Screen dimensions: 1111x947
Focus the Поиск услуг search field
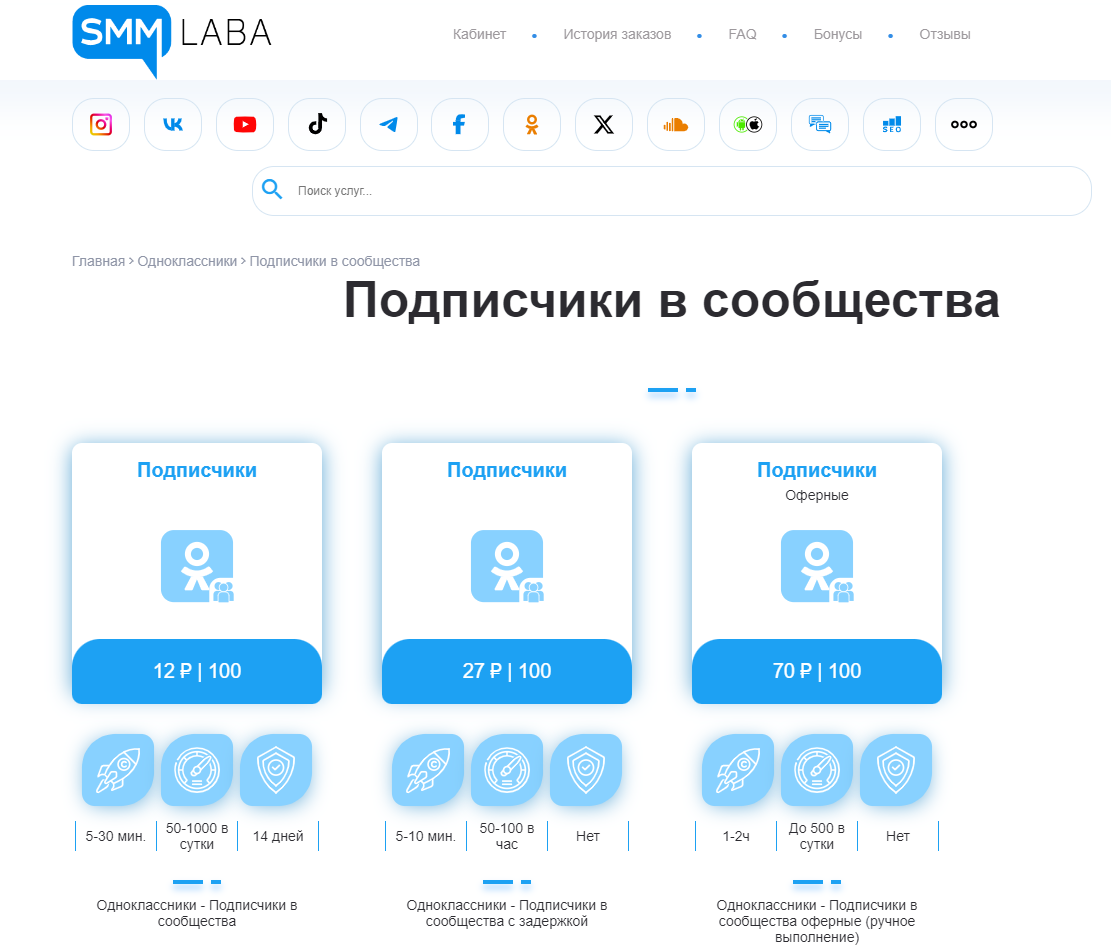pos(672,191)
